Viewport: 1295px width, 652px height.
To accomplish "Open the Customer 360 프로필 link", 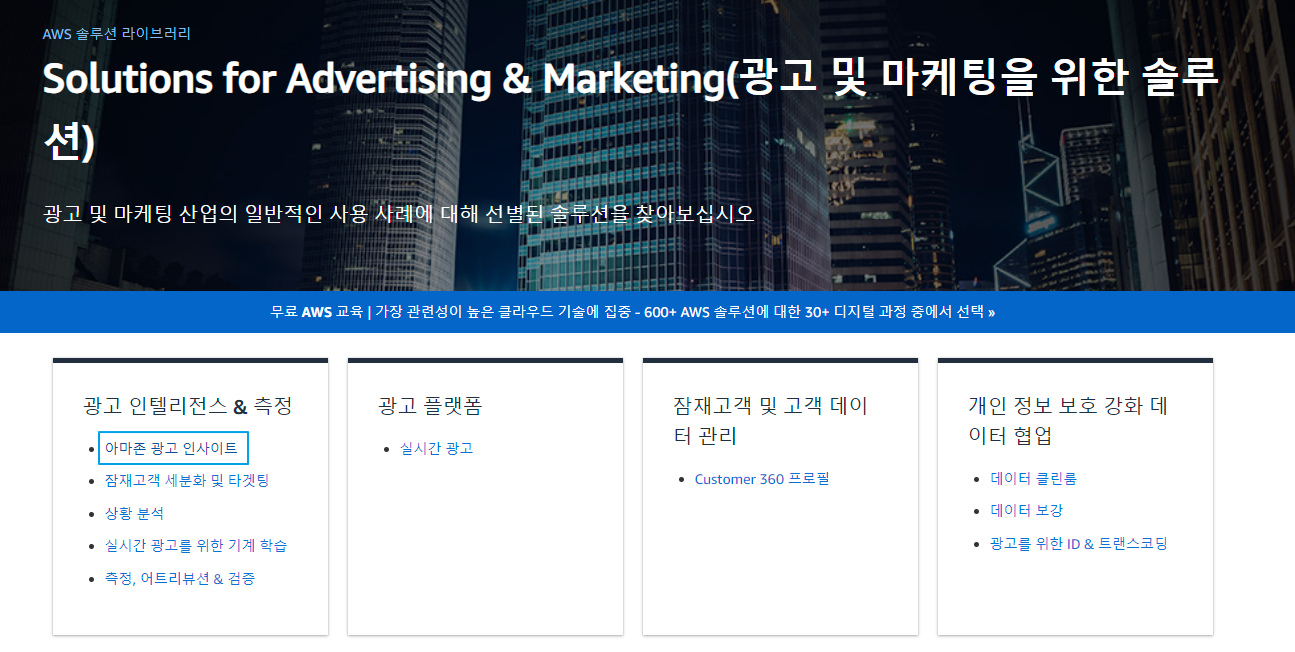I will (x=762, y=479).
